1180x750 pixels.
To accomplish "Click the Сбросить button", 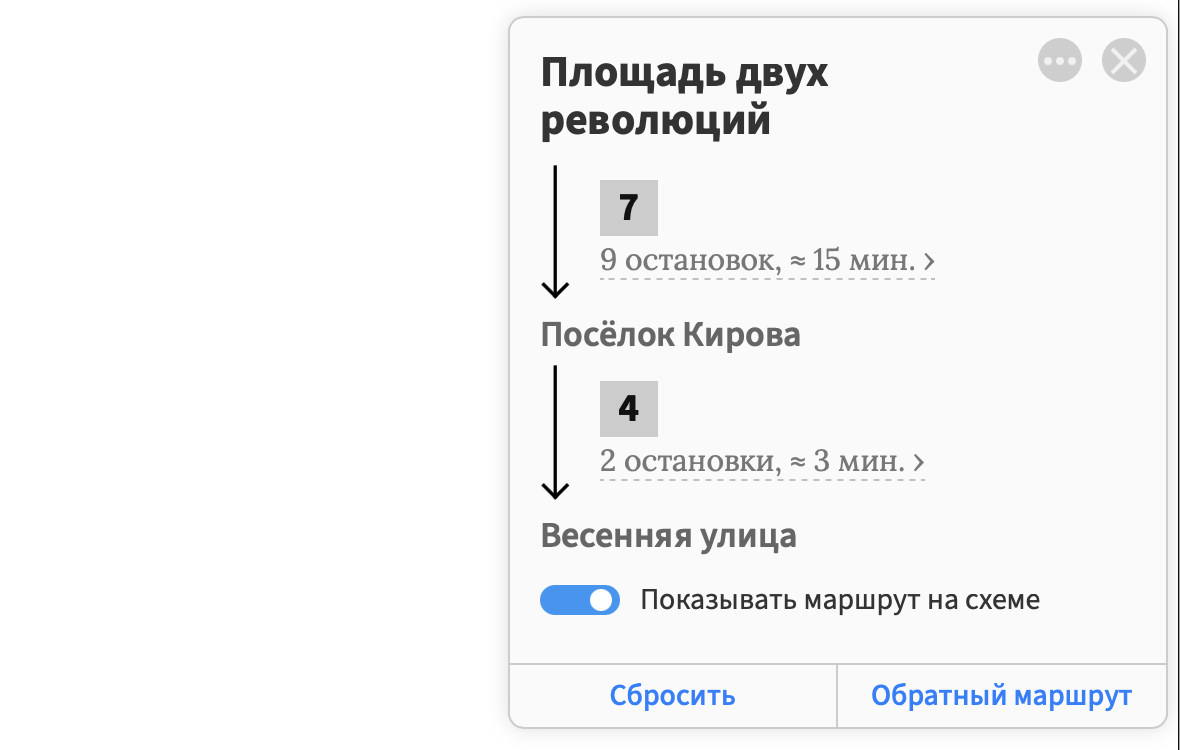I will (673, 696).
